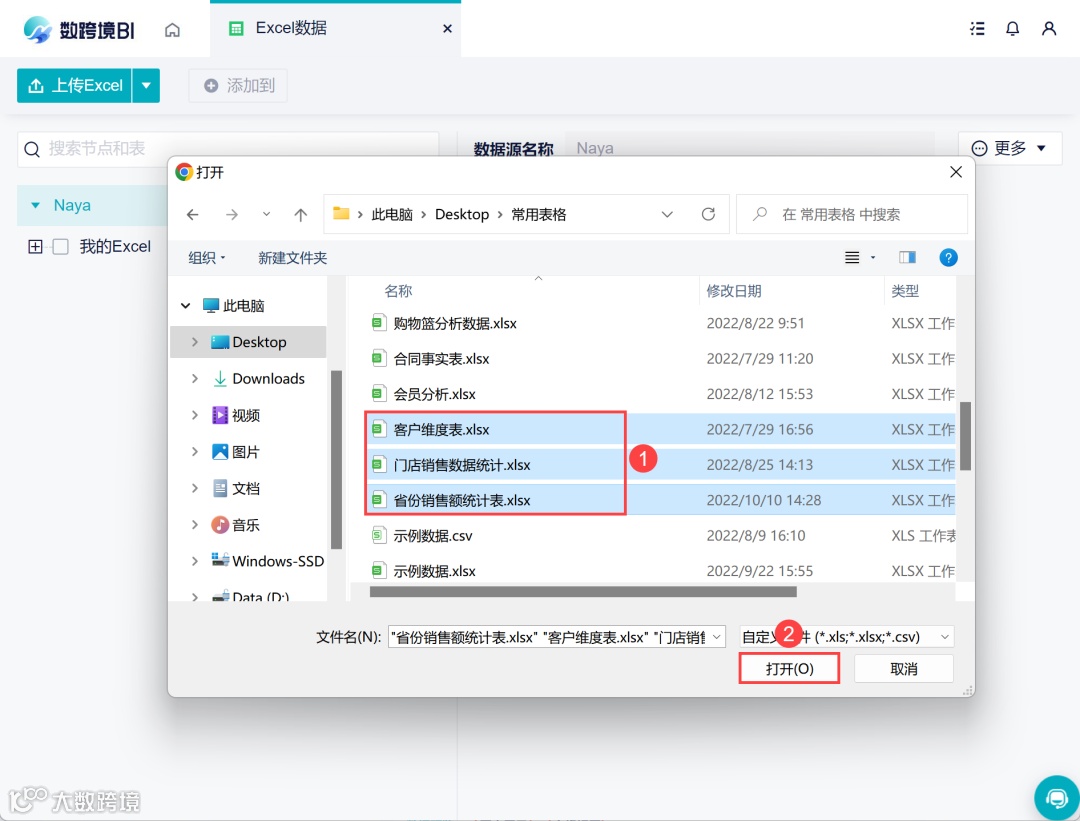Open the 自定义文件 file type dropdown
This screenshot has height=821, width=1080.
click(879, 636)
